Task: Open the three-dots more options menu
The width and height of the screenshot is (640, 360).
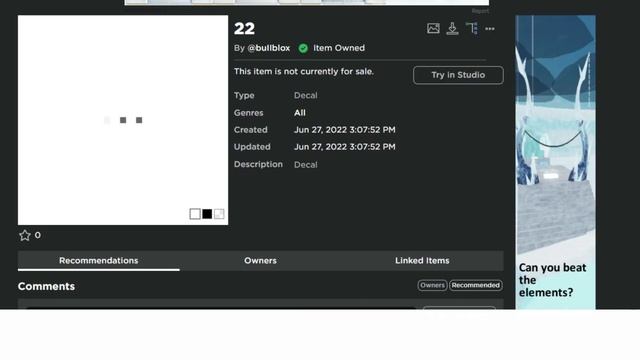Action: [x=490, y=29]
